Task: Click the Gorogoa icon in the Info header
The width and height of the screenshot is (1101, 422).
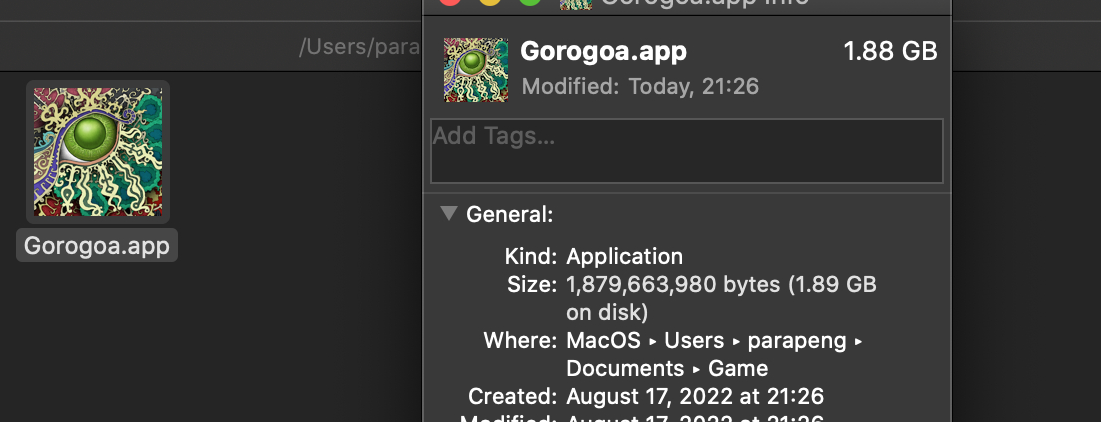Action: 476,70
